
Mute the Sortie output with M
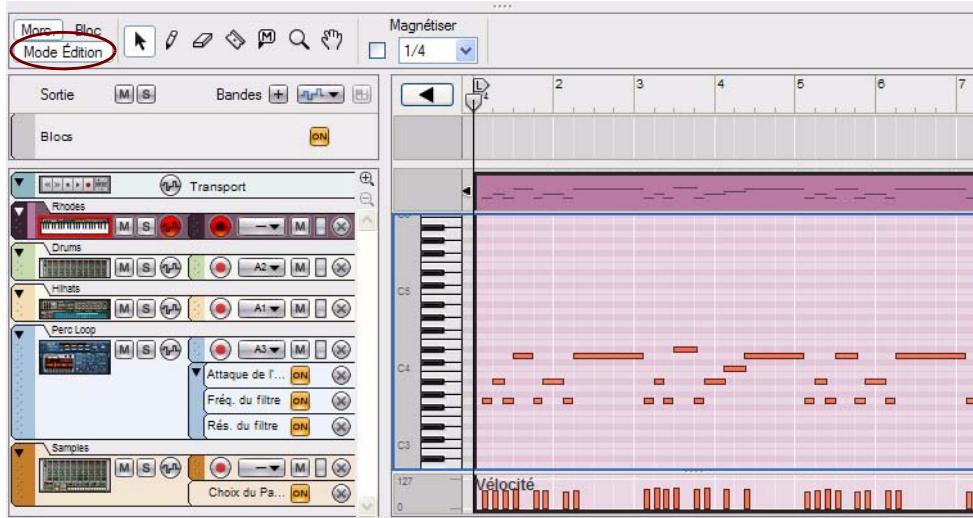(124, 94)
